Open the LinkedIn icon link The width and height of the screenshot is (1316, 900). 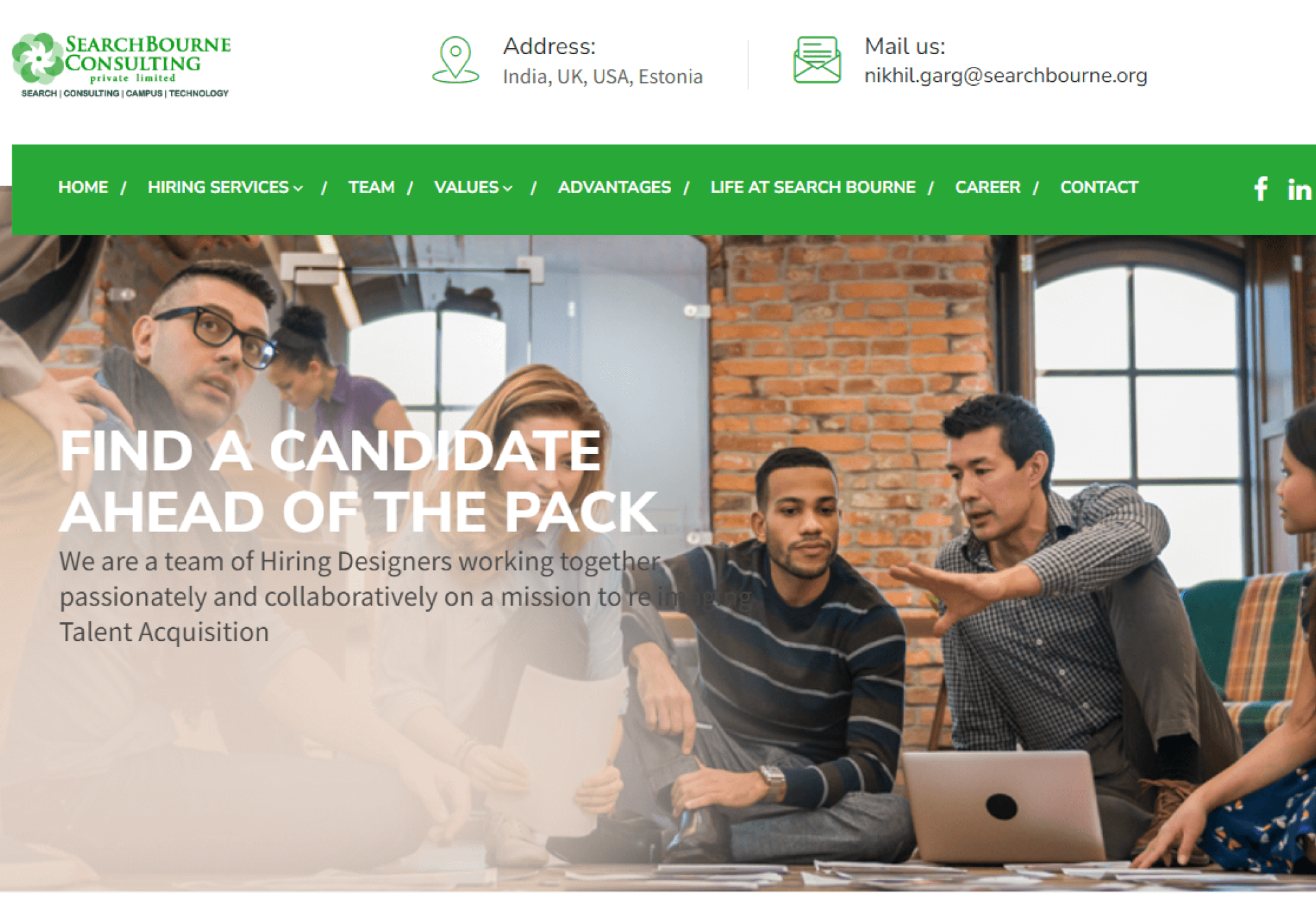(x=1299, y=189)
